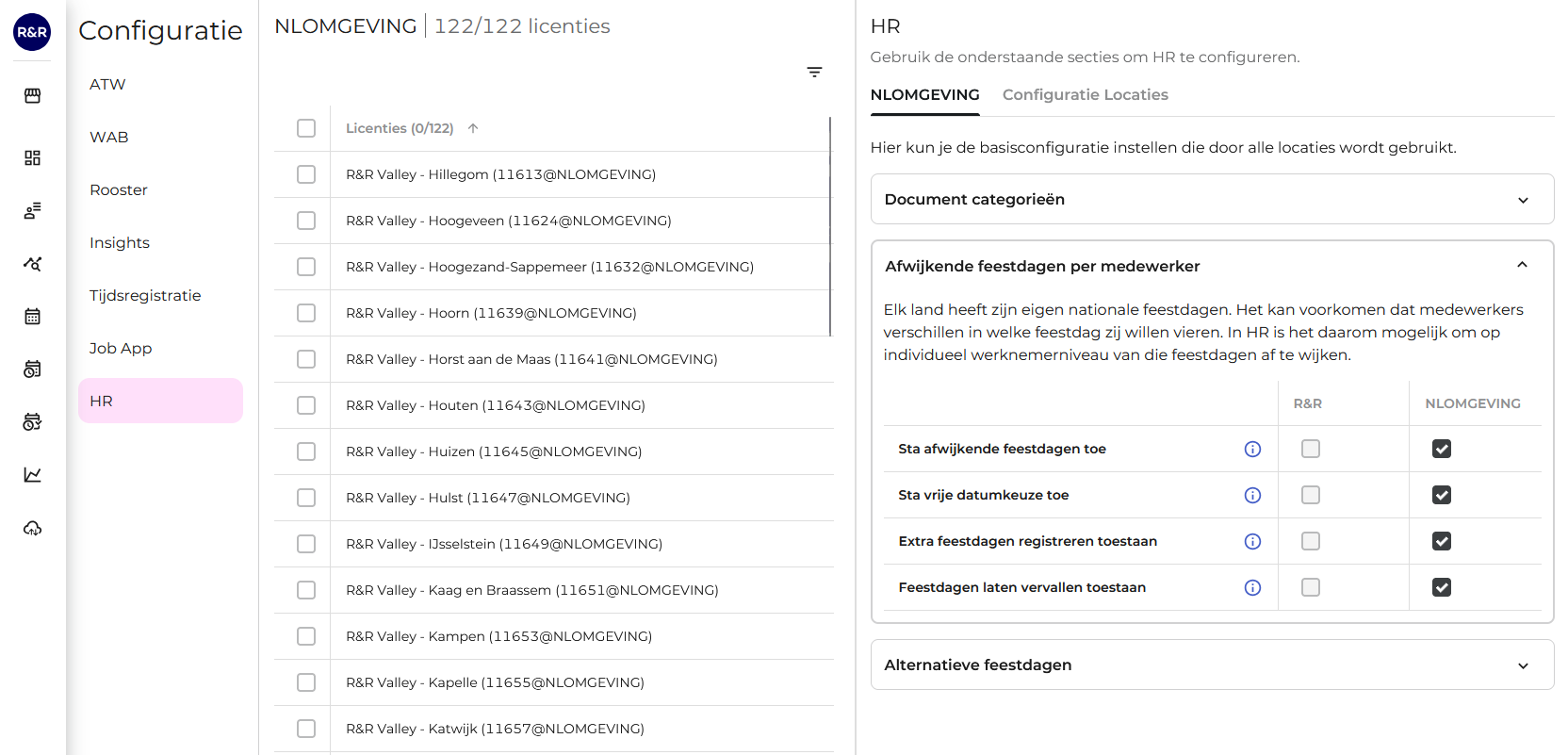This screenshot has width=1568, height=755.
Task: Click the R&R logo avatar
Action: tap(32, 32)
